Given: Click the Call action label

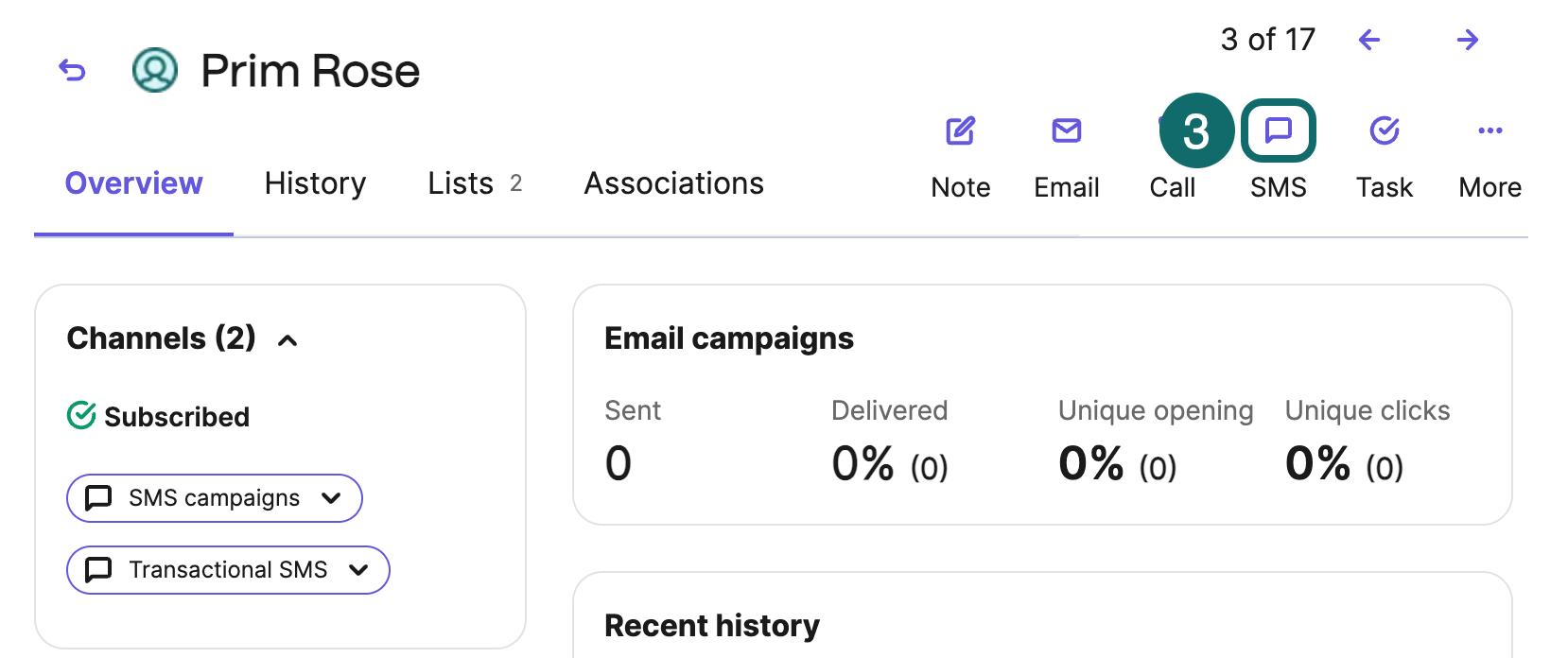Looking at the screenshot, I should (x=1172, y=187).
